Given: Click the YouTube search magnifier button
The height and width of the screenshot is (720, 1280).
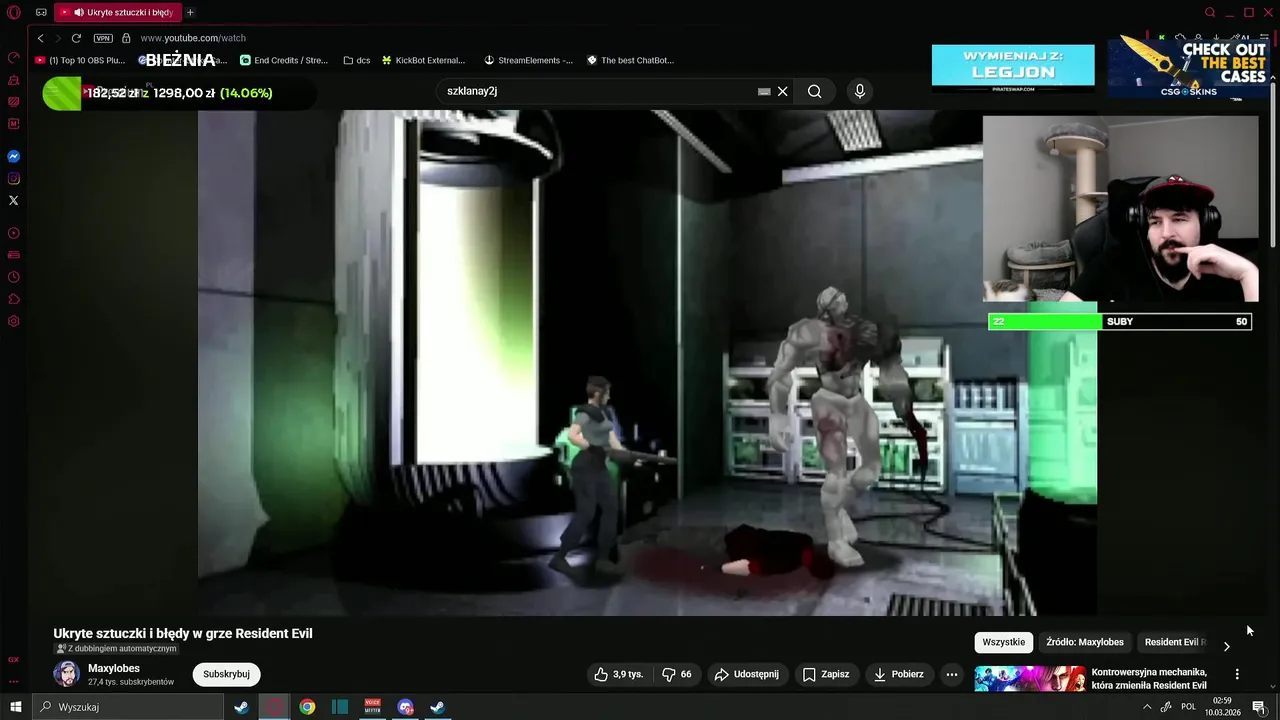Looking at the screenshot, I should coord(815,91).
